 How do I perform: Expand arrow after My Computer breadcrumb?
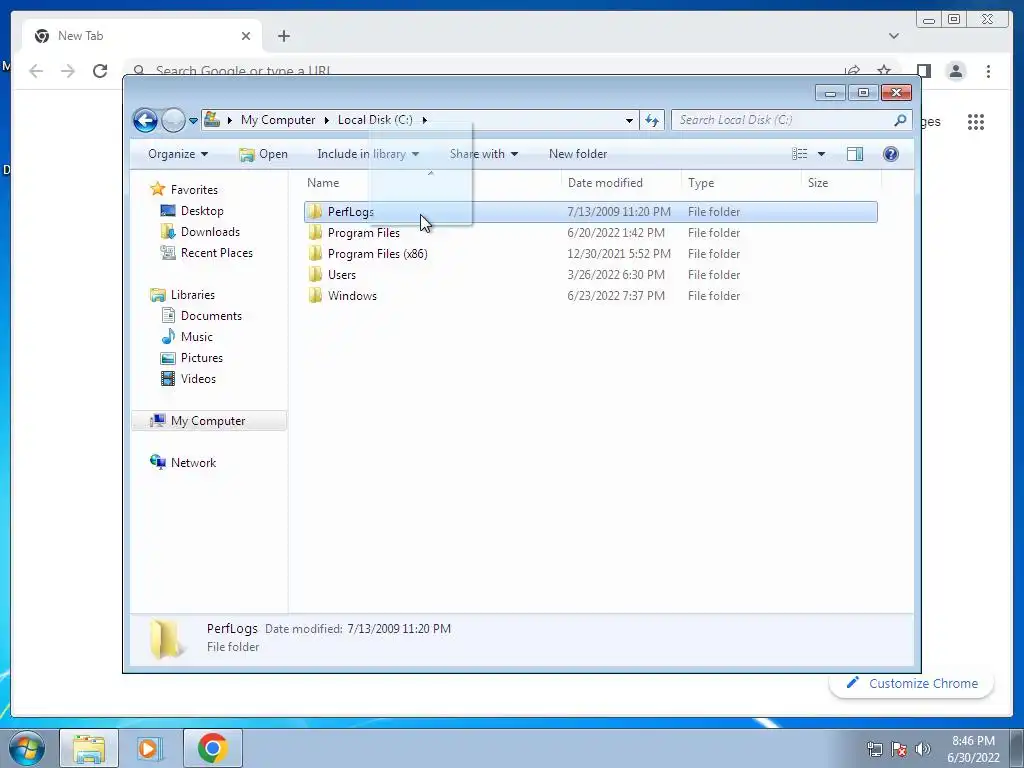coord(327,120)
